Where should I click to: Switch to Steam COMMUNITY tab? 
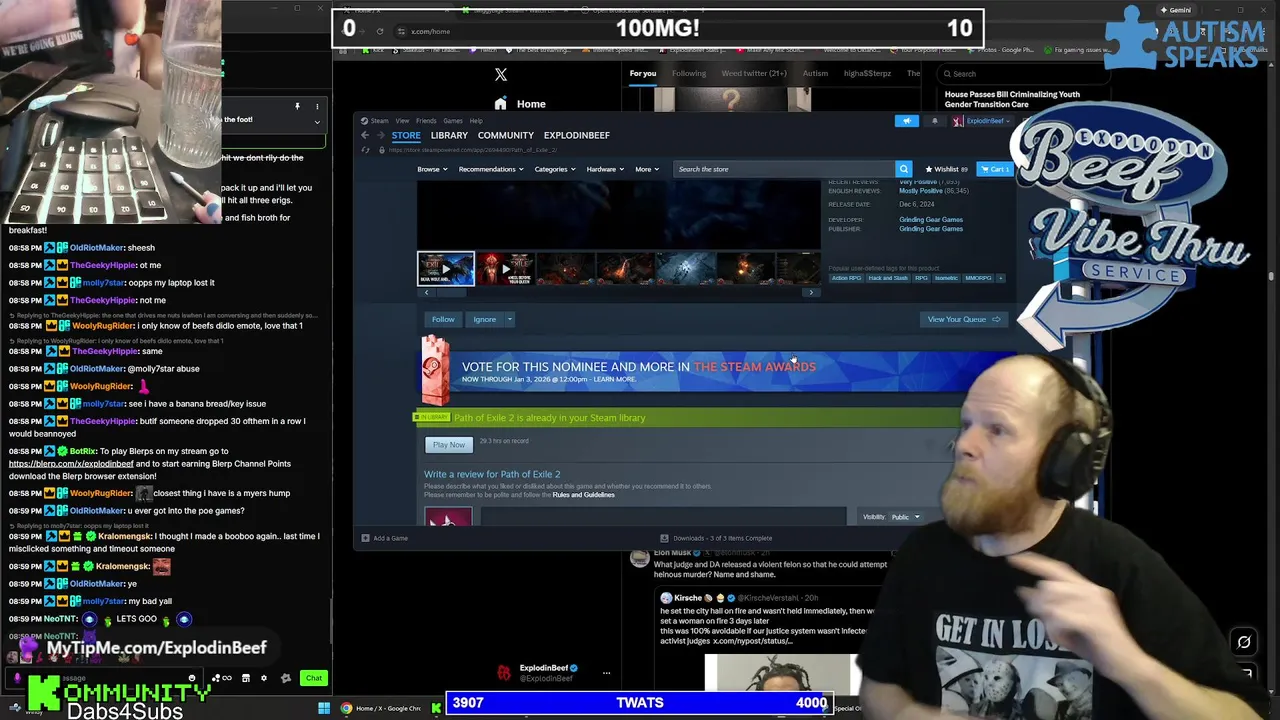pyautogui.click(x=506, y=135)
